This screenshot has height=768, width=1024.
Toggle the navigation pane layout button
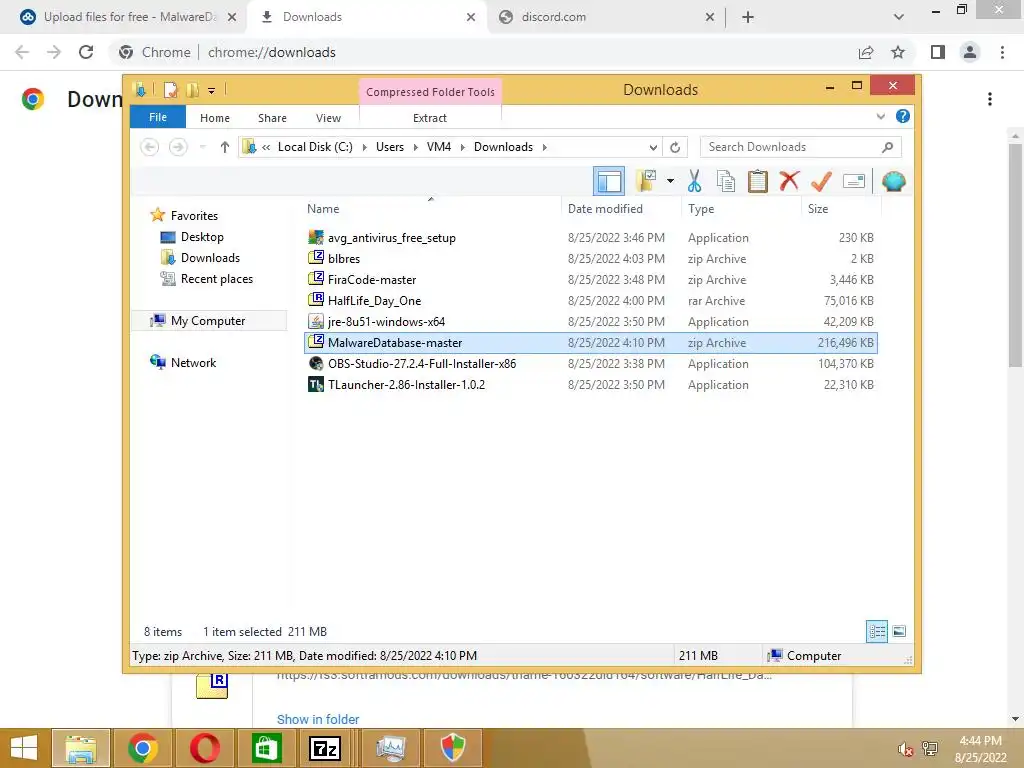pos(609,181)
